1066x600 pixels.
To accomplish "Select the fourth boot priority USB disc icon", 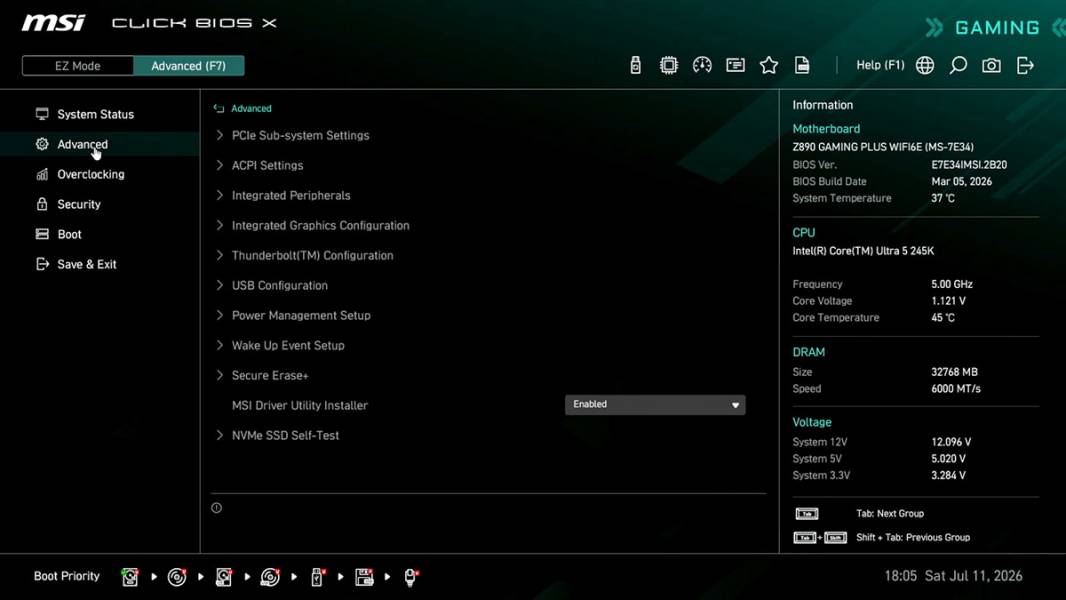I will coord(270,577).
